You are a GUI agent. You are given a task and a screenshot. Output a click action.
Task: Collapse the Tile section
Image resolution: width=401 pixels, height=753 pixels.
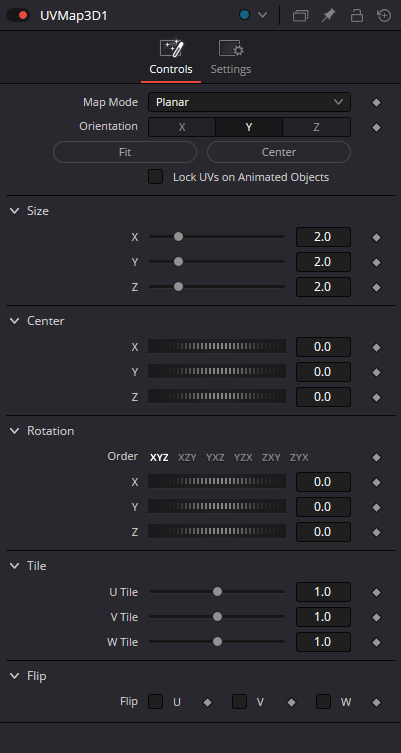(x=15, y=566)
